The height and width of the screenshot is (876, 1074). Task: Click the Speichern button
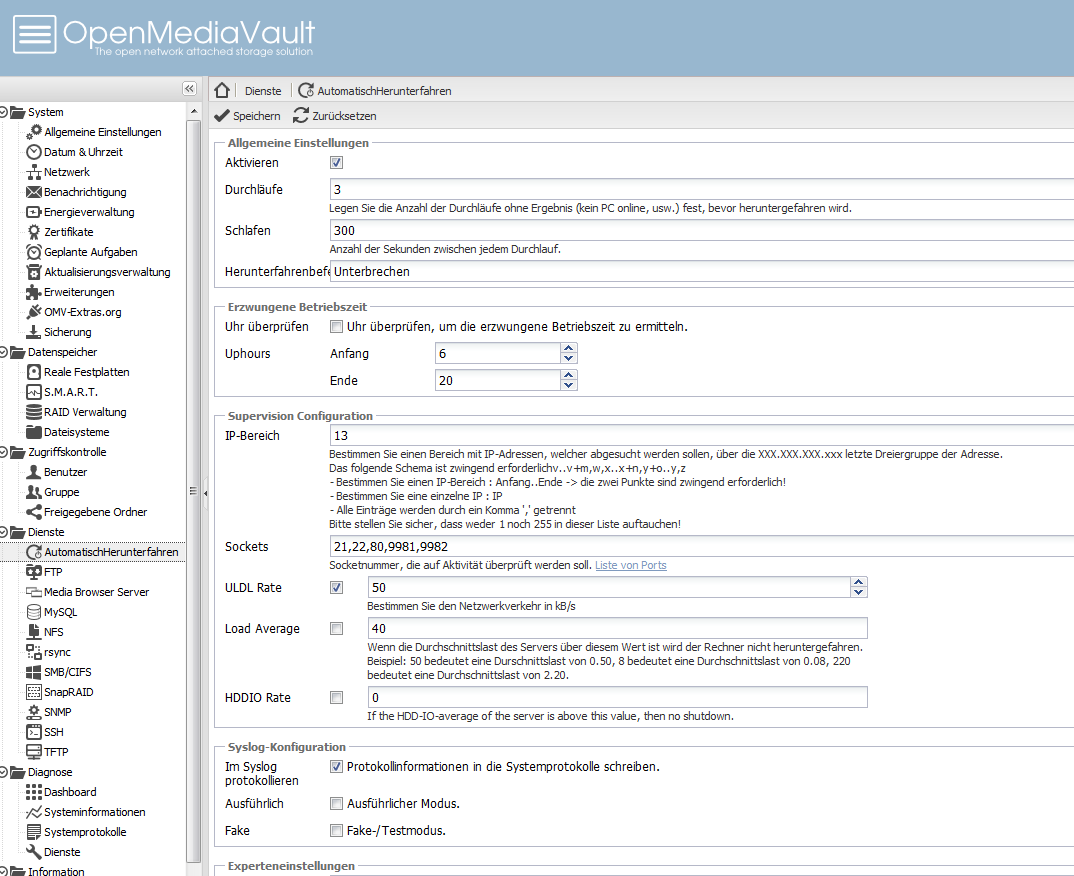(x=247, y=116)
